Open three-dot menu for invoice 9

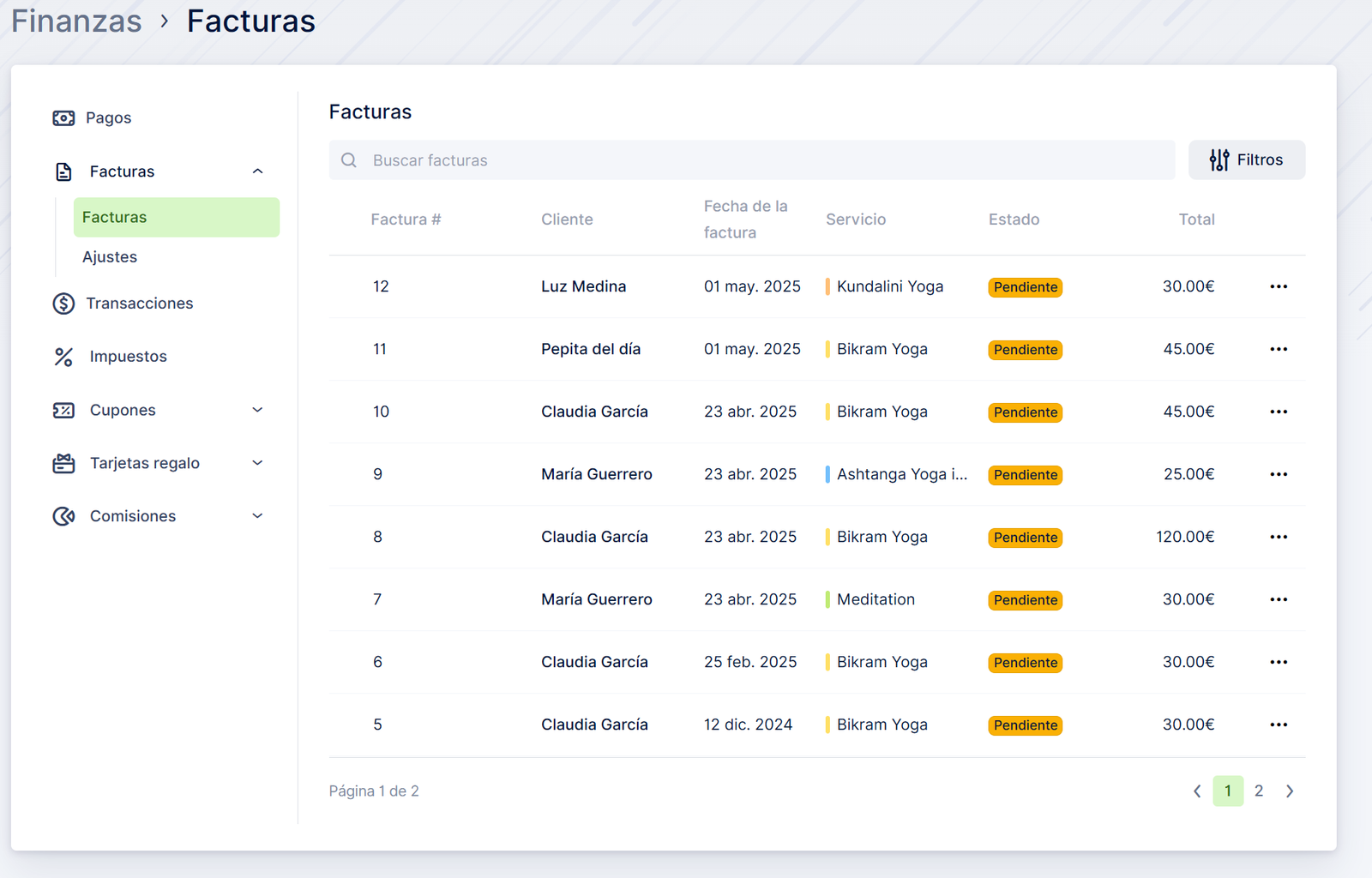point(1279,474)
